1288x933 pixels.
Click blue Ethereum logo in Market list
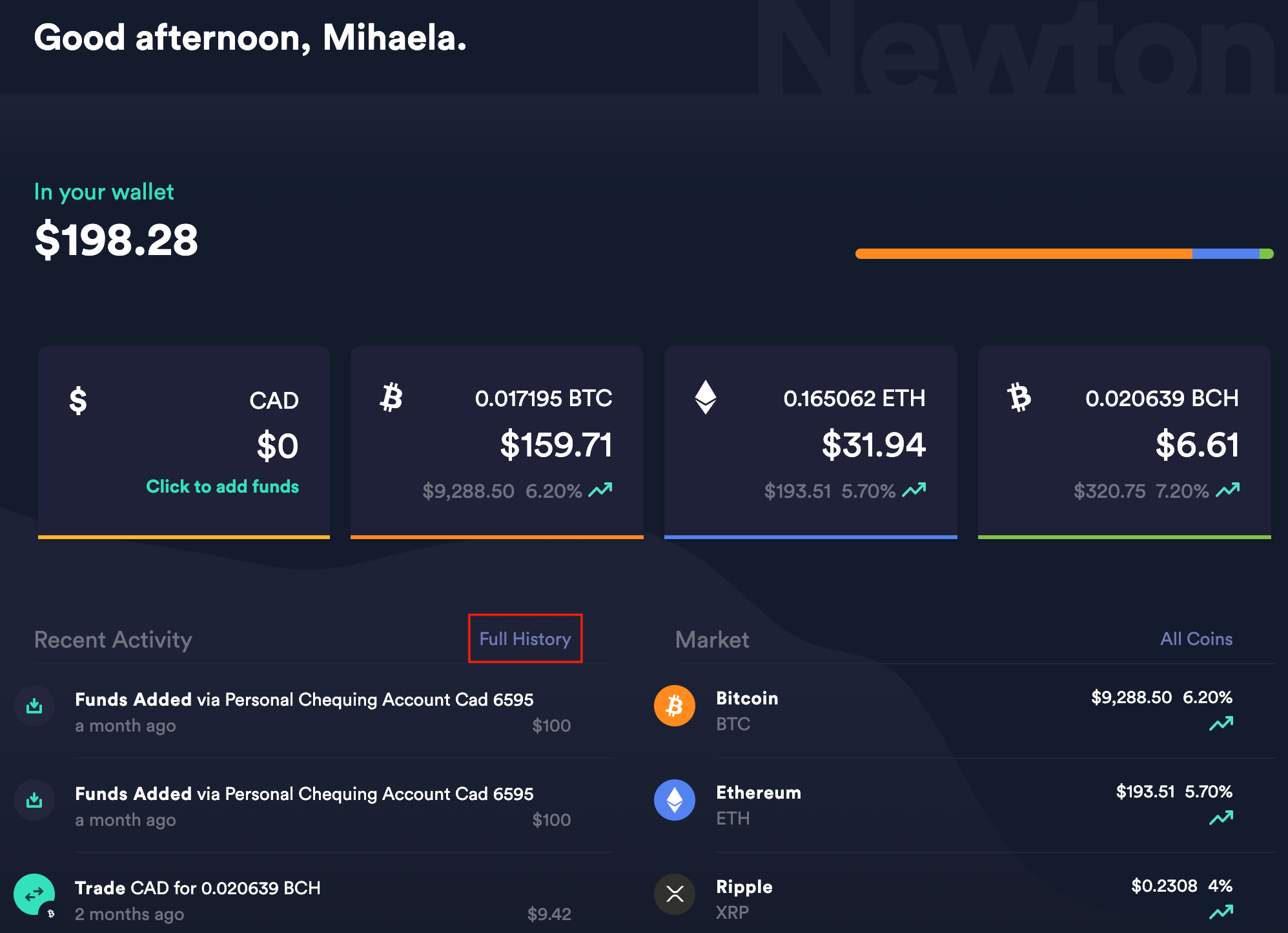click(x=675, y=800)
